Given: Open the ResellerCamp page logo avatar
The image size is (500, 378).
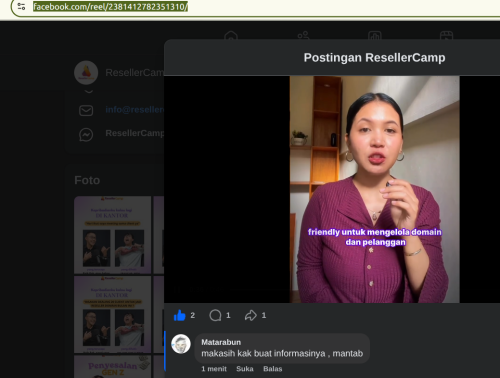Looking at the screenshot, I should point(86,72).
